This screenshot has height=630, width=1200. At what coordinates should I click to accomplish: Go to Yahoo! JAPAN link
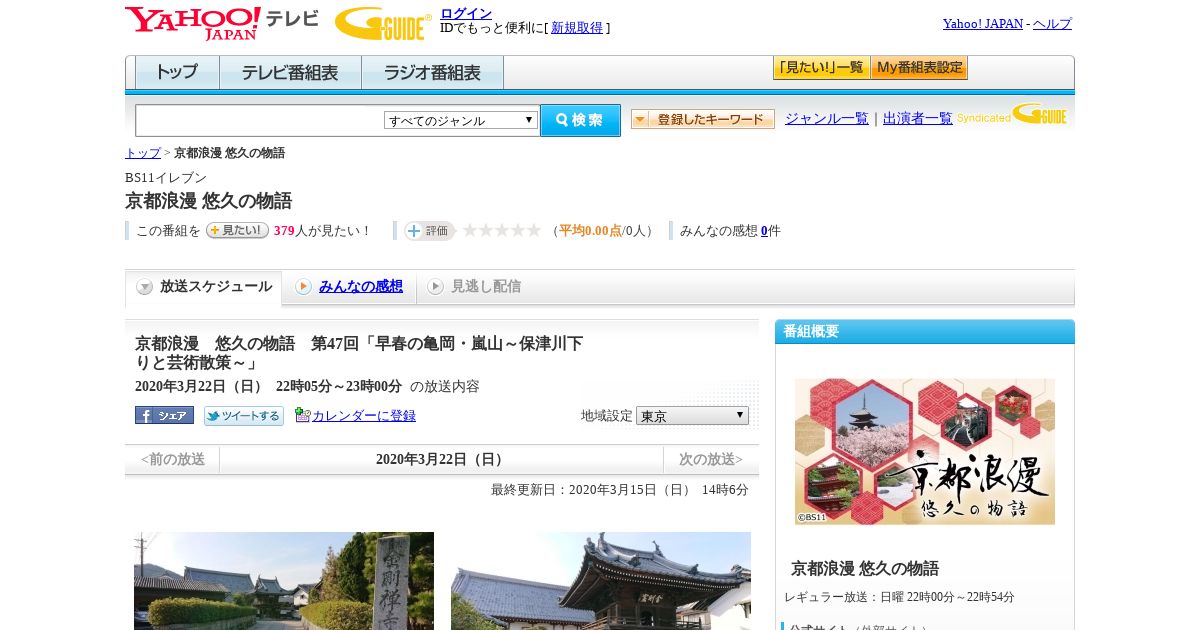983,24
